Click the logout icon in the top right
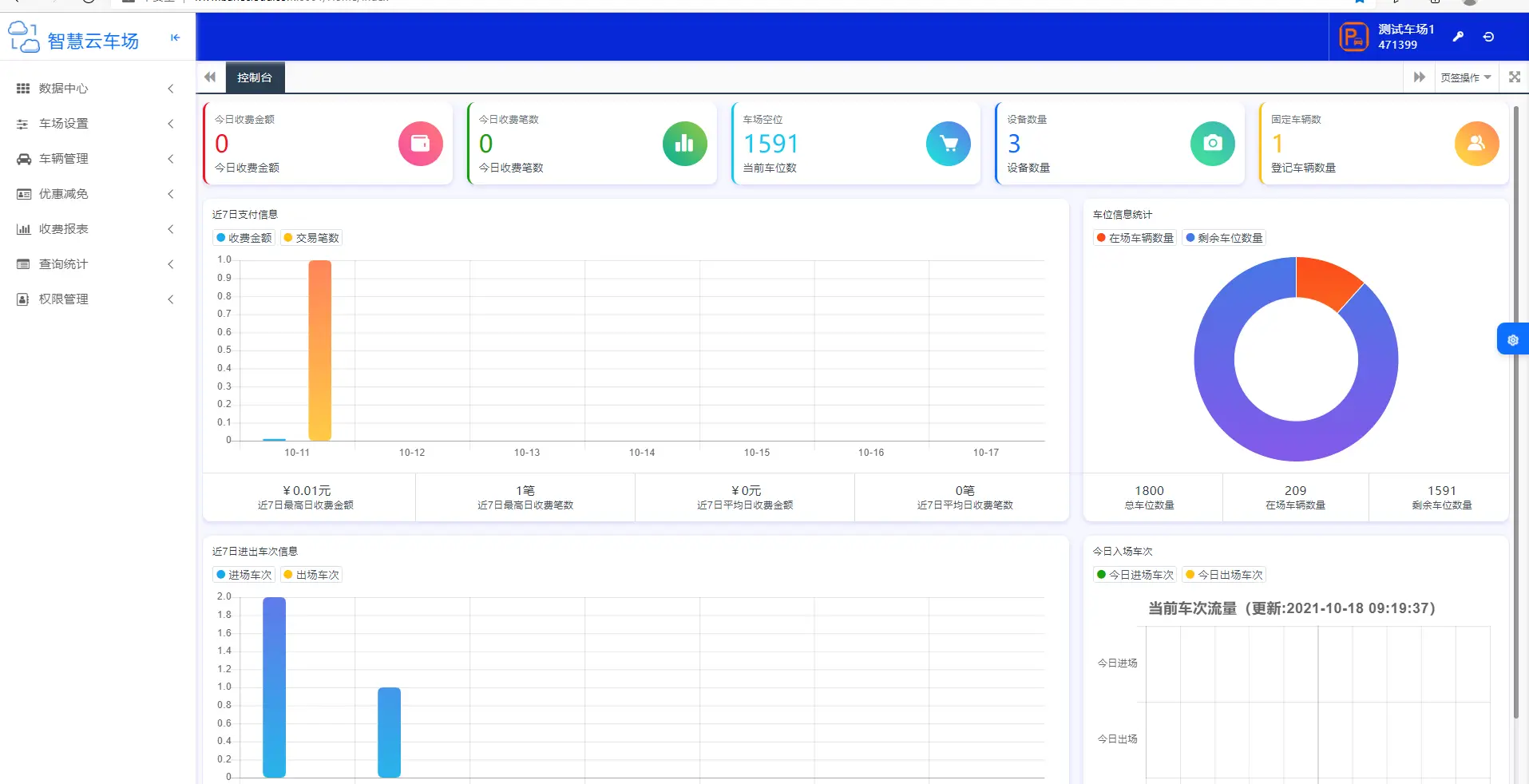Viewport: 1529px width, 784px height. pos(1488,37)
